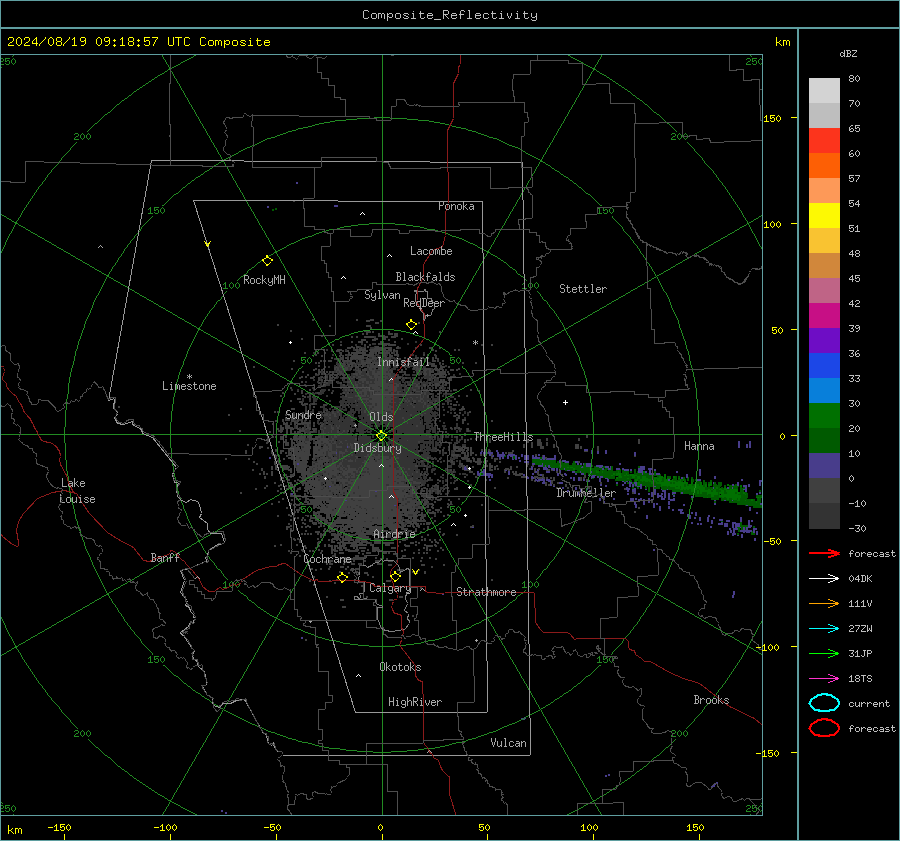Select the magenta 18TS arrow icon
900x841 pixels.
click(824, 679)
